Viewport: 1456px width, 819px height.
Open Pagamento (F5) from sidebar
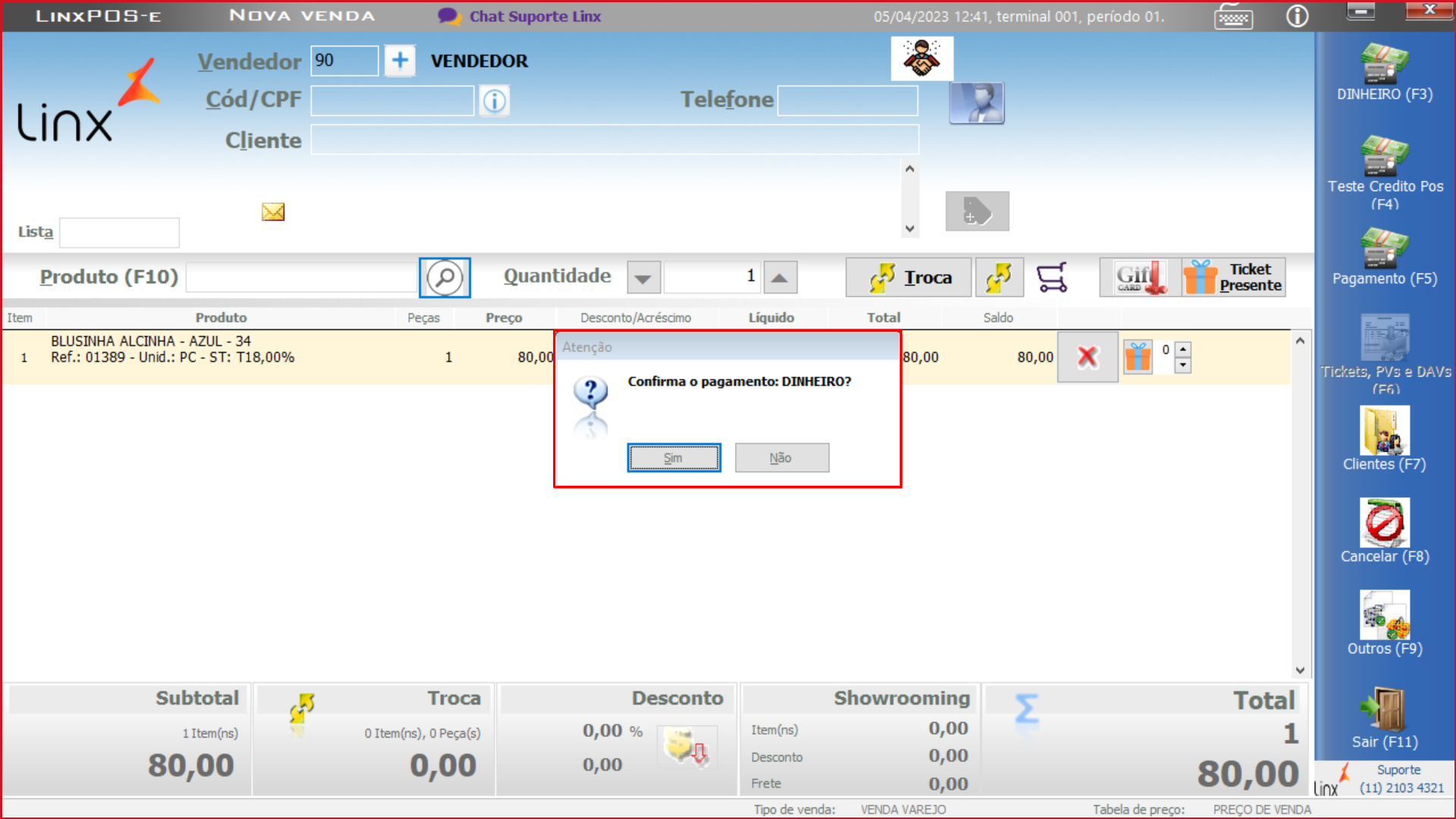tap(1384, 248)
